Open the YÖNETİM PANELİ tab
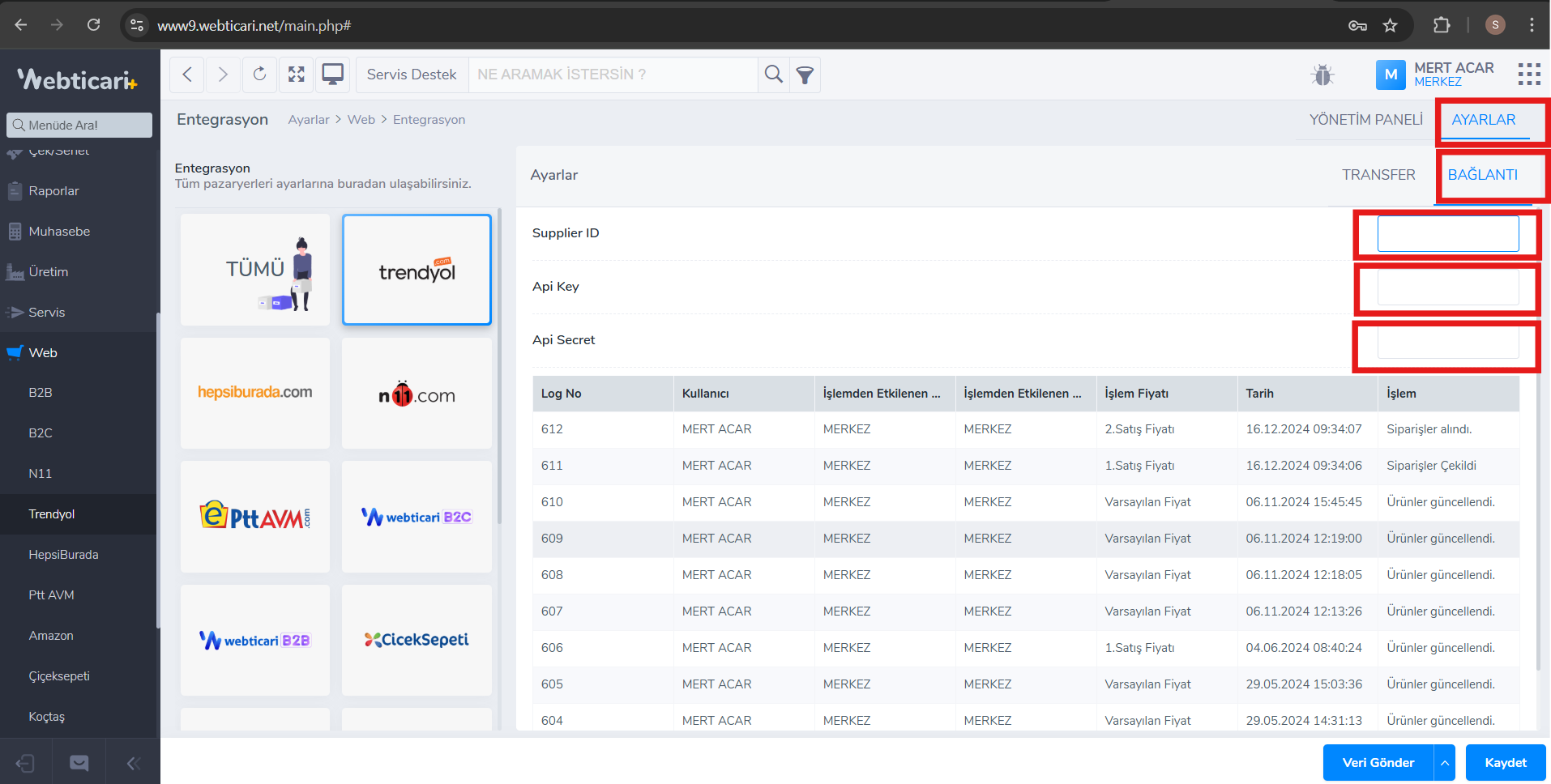 (x=1365, y=120)
